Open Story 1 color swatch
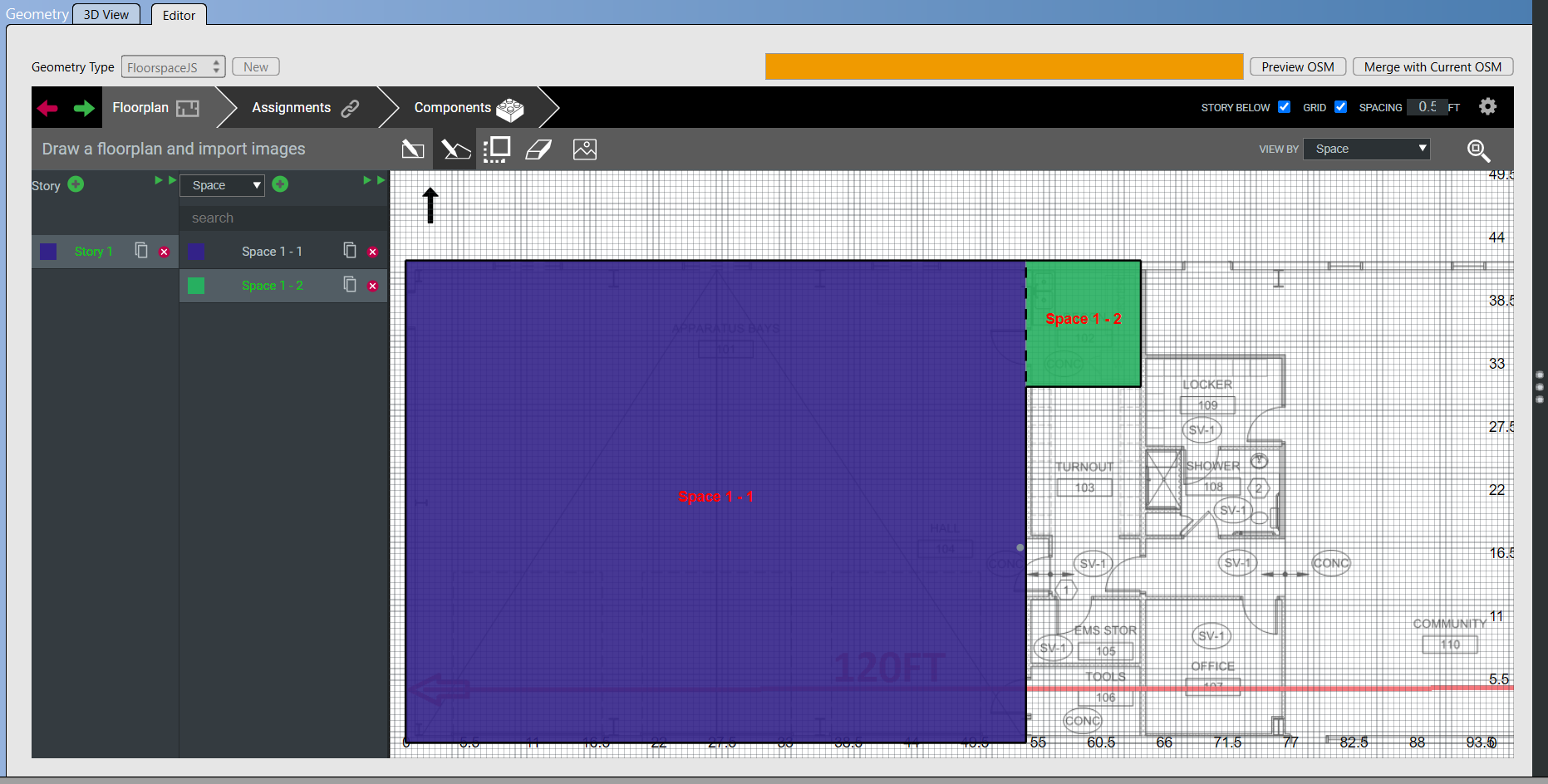The width and height of the screenshot is (1548, 784). (x=48, y=252)
